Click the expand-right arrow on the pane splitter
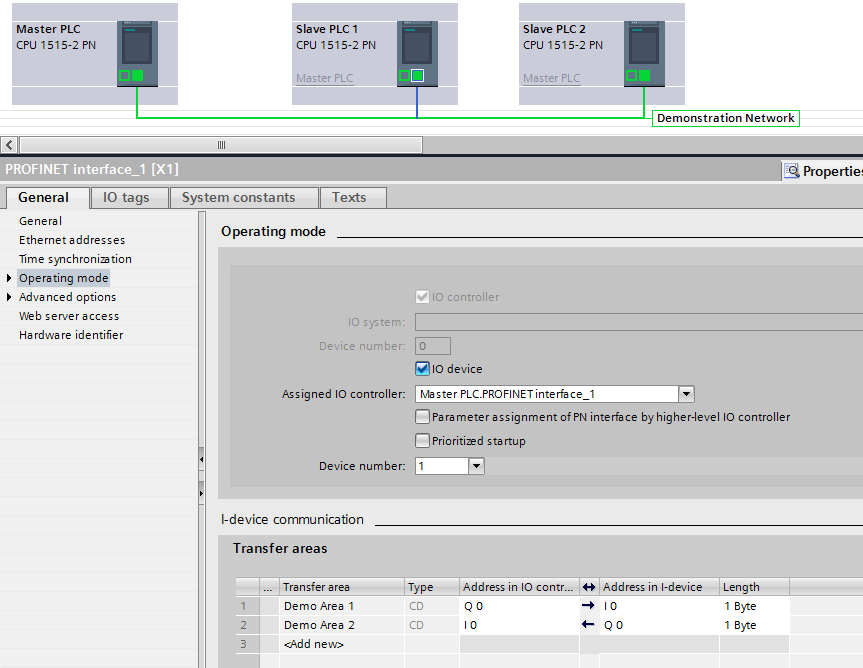This screenshot has width=863, height=668. coord(201,493)
